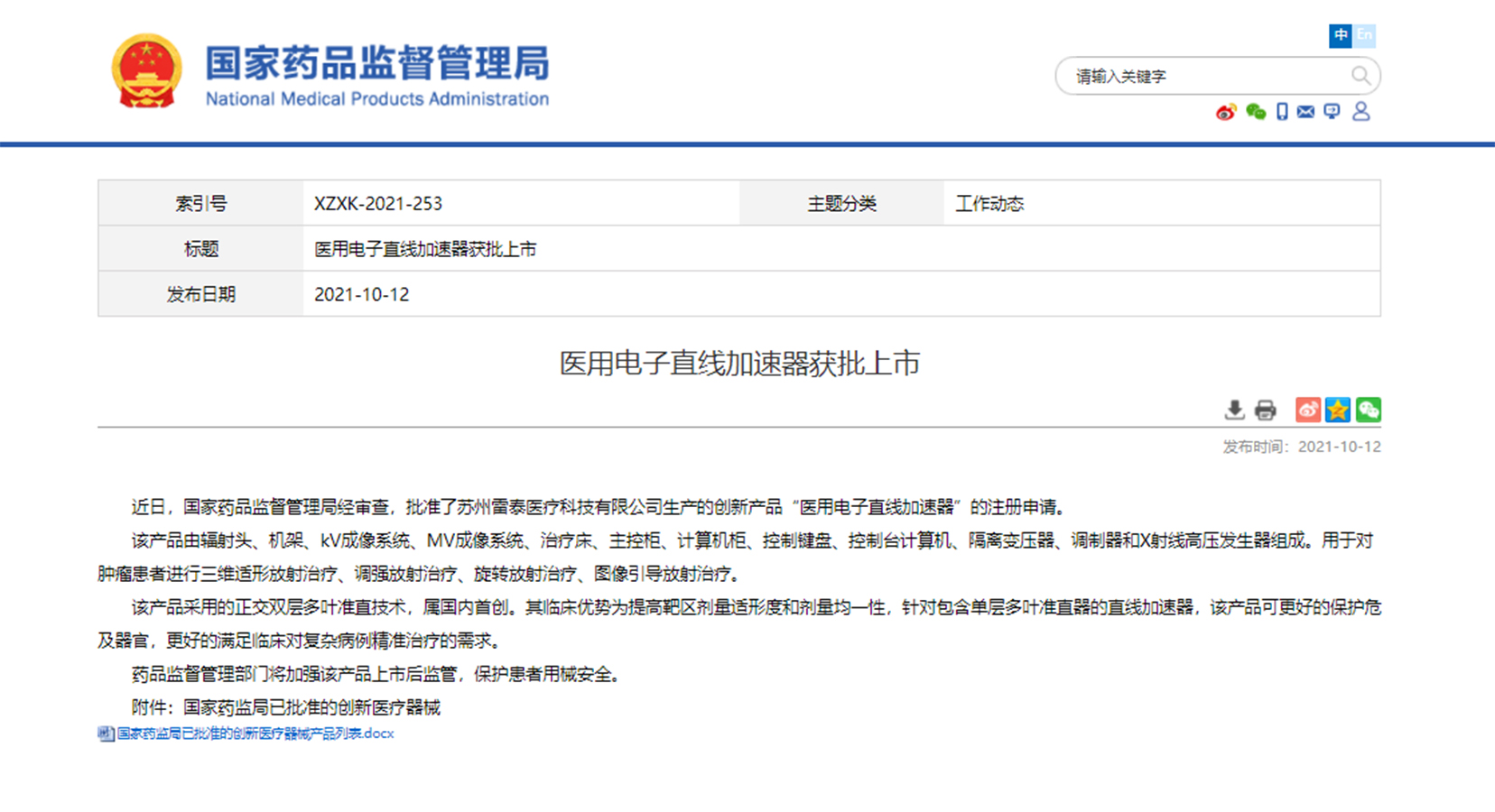The width and height of the screenshot is (1495, 812).
Task: Click the 发布日期 label cell
Action: click(200, 294)
